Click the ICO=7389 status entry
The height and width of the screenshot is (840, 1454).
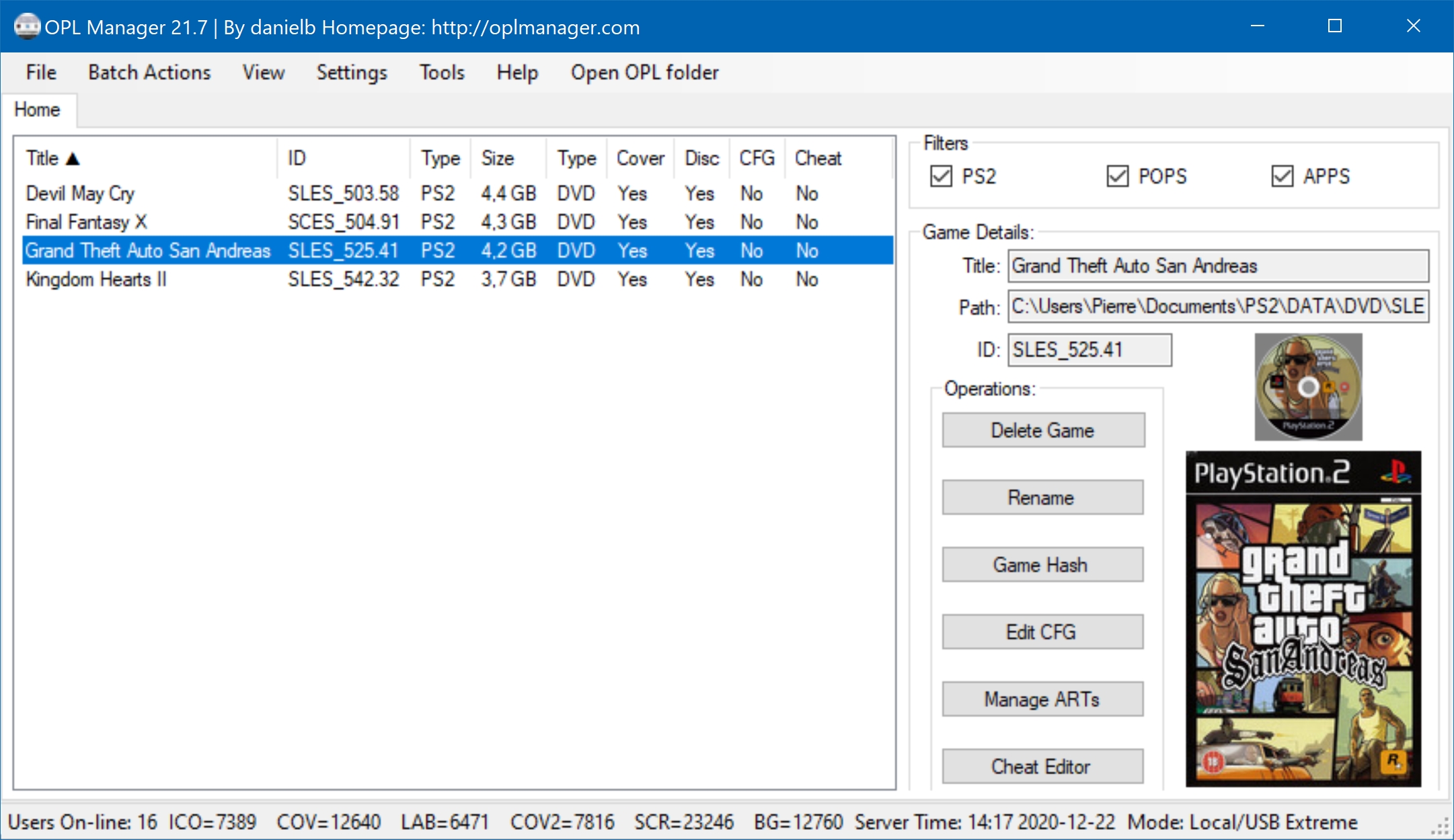pyautogui.click(x=213, y=822)
